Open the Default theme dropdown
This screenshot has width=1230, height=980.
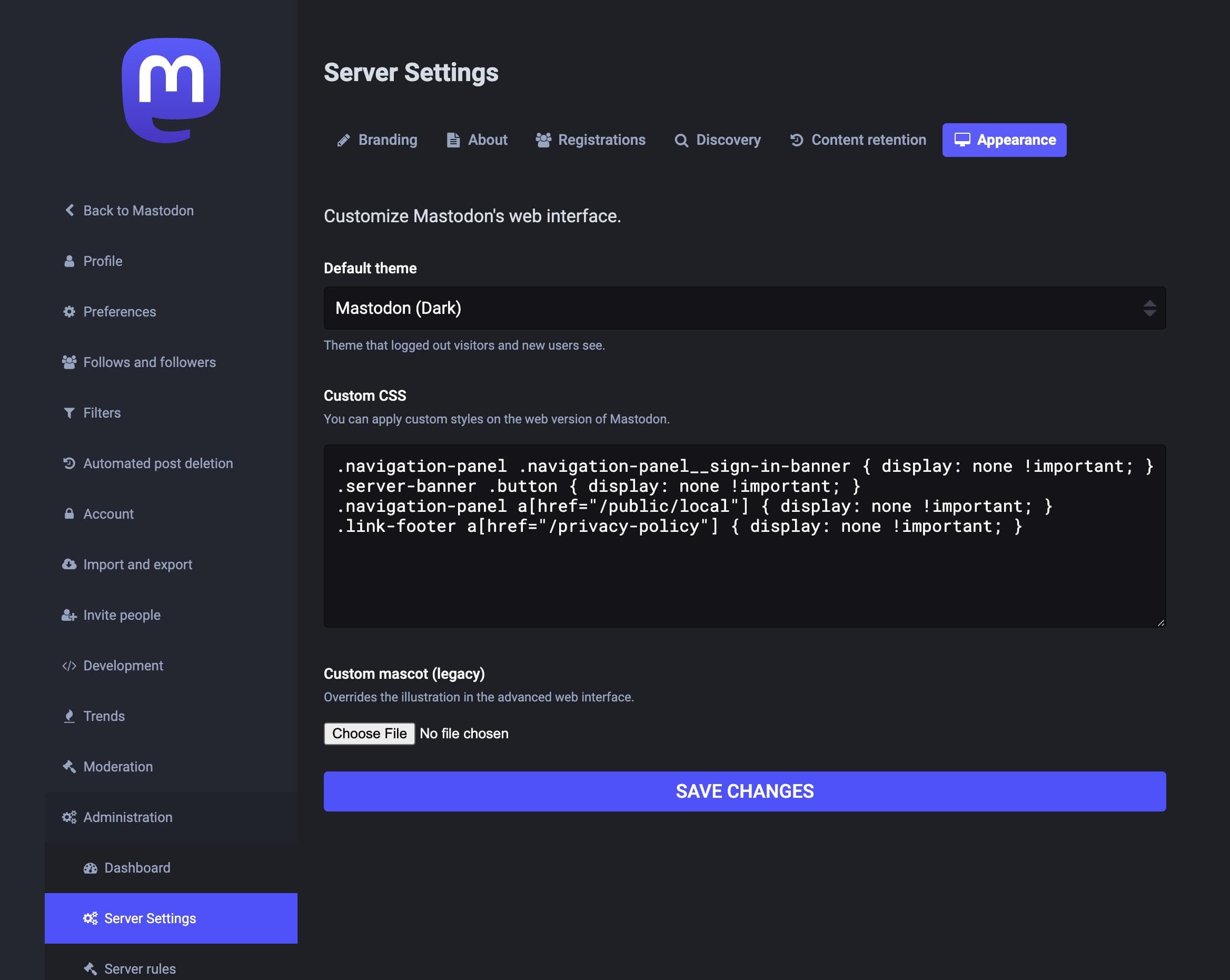(x=745, y=308)
